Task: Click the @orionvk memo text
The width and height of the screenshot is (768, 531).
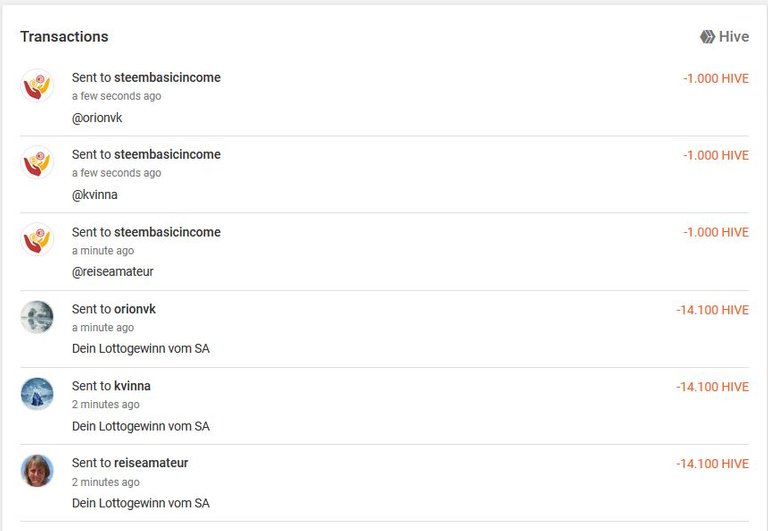Action: tap(97, 118)
